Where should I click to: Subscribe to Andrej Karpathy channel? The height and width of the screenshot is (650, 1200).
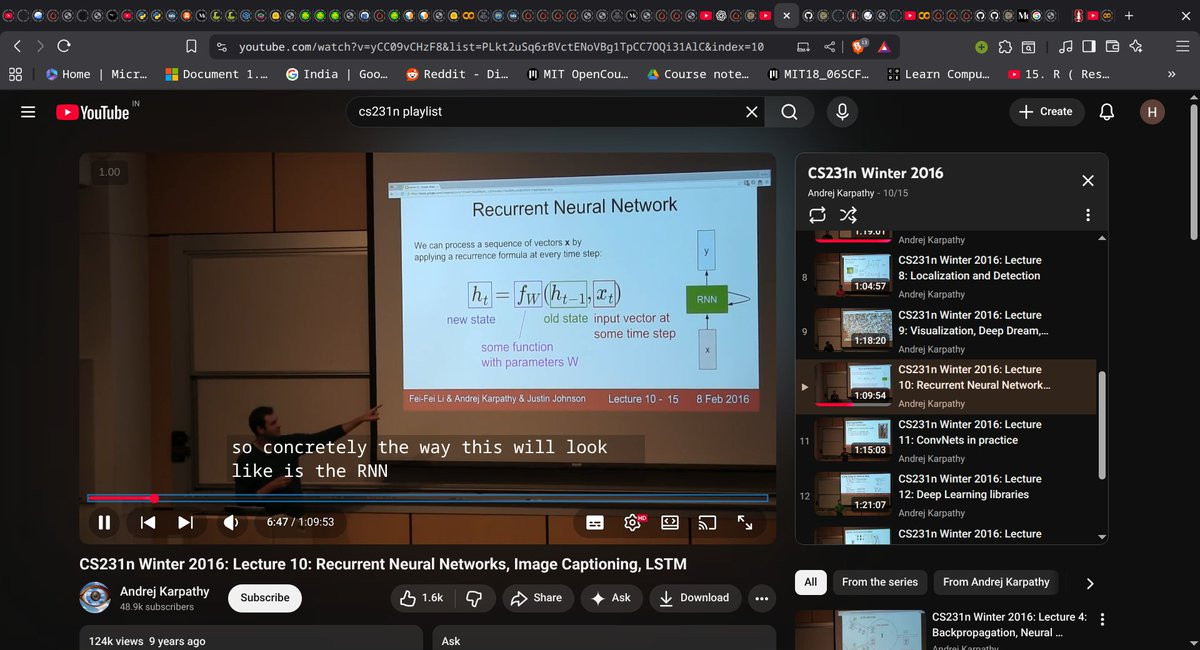click(x=265, y=598)
